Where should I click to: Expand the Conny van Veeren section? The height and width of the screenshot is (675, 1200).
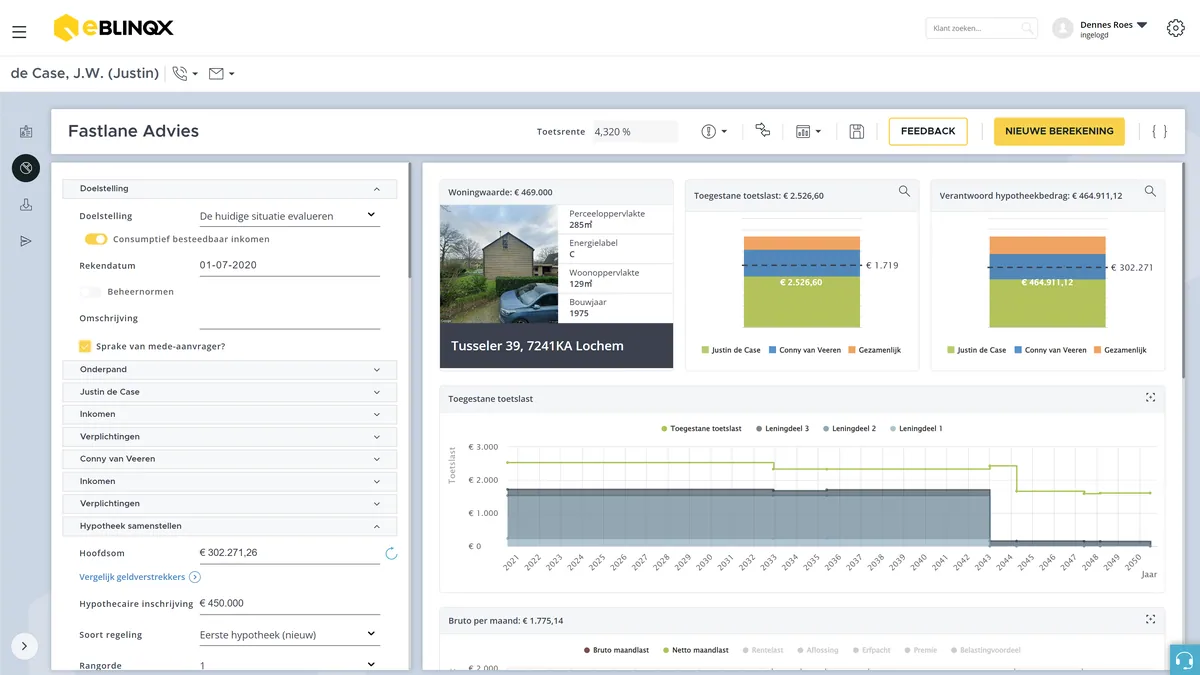(x=230, y=459)
